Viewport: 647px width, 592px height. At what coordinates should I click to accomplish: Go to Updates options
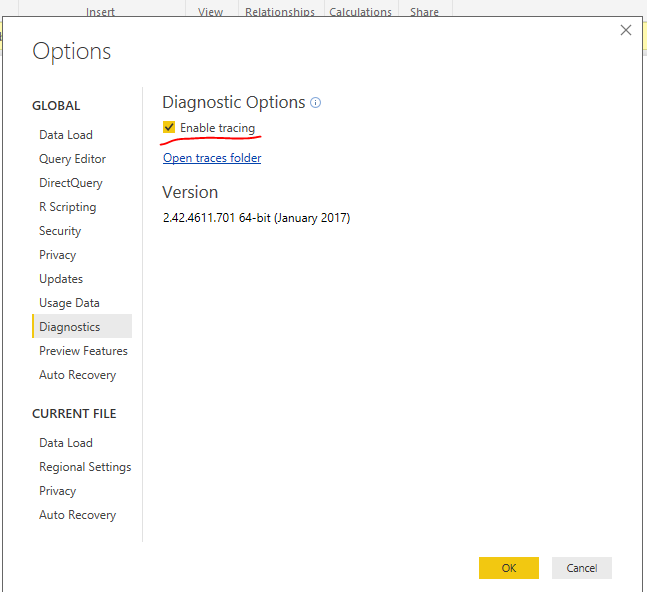[x=61, y=279]
